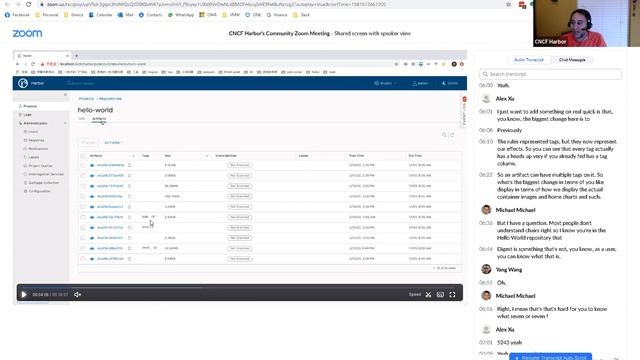Click the Projects breadcrumb link

click(x=86, y=99)
